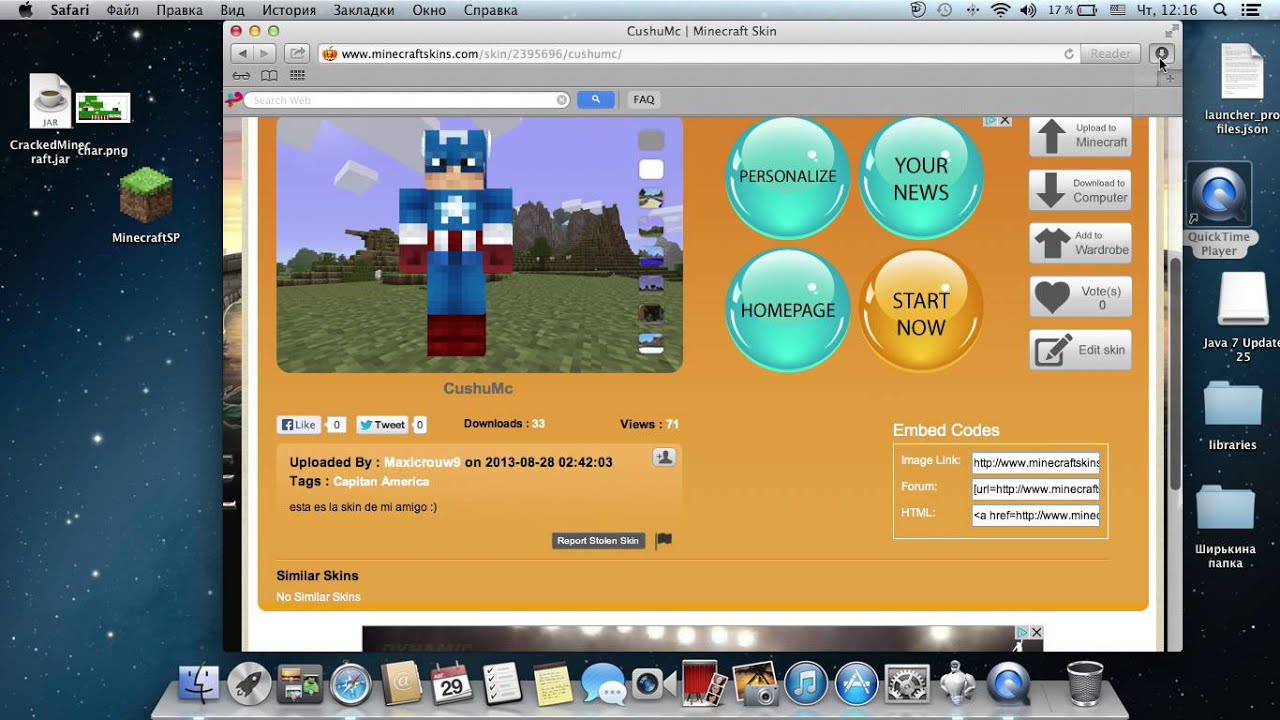This screenshot has height=720, width=1280.
Task: Open Spotlight search in the menu bar
Action: [1220, 10]
